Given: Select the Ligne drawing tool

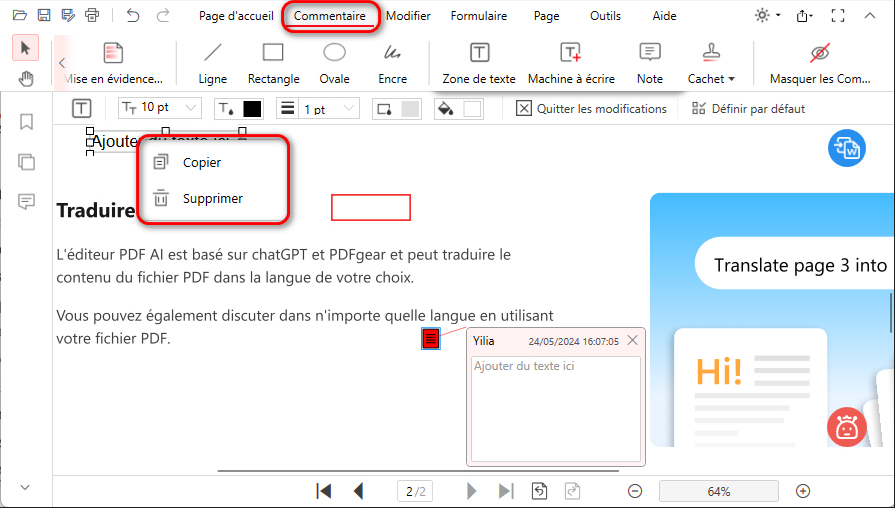Looking at the screenshot, I should click(212, 63).
